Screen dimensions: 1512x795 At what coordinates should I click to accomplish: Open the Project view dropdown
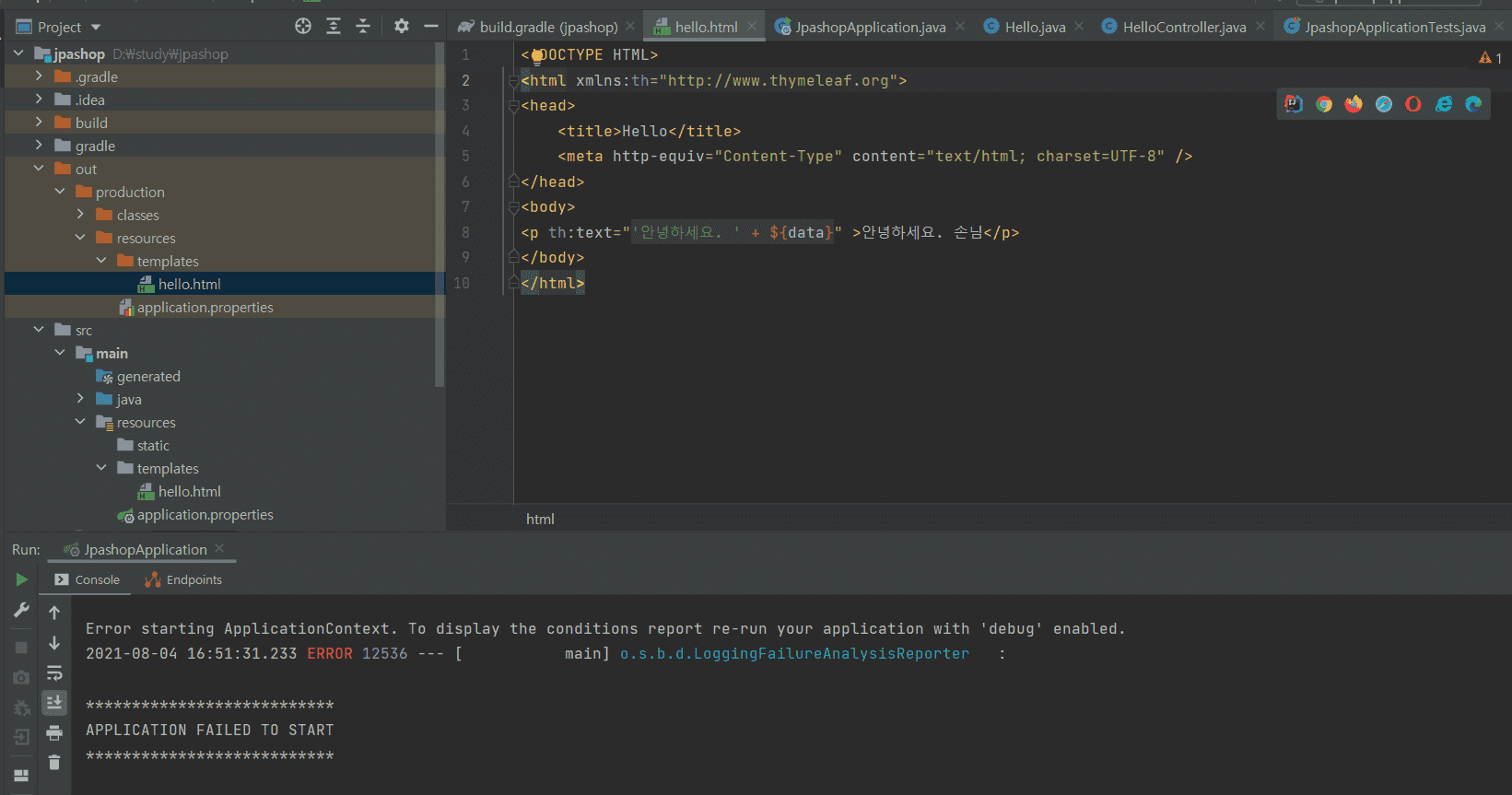[x=96, y=28]
